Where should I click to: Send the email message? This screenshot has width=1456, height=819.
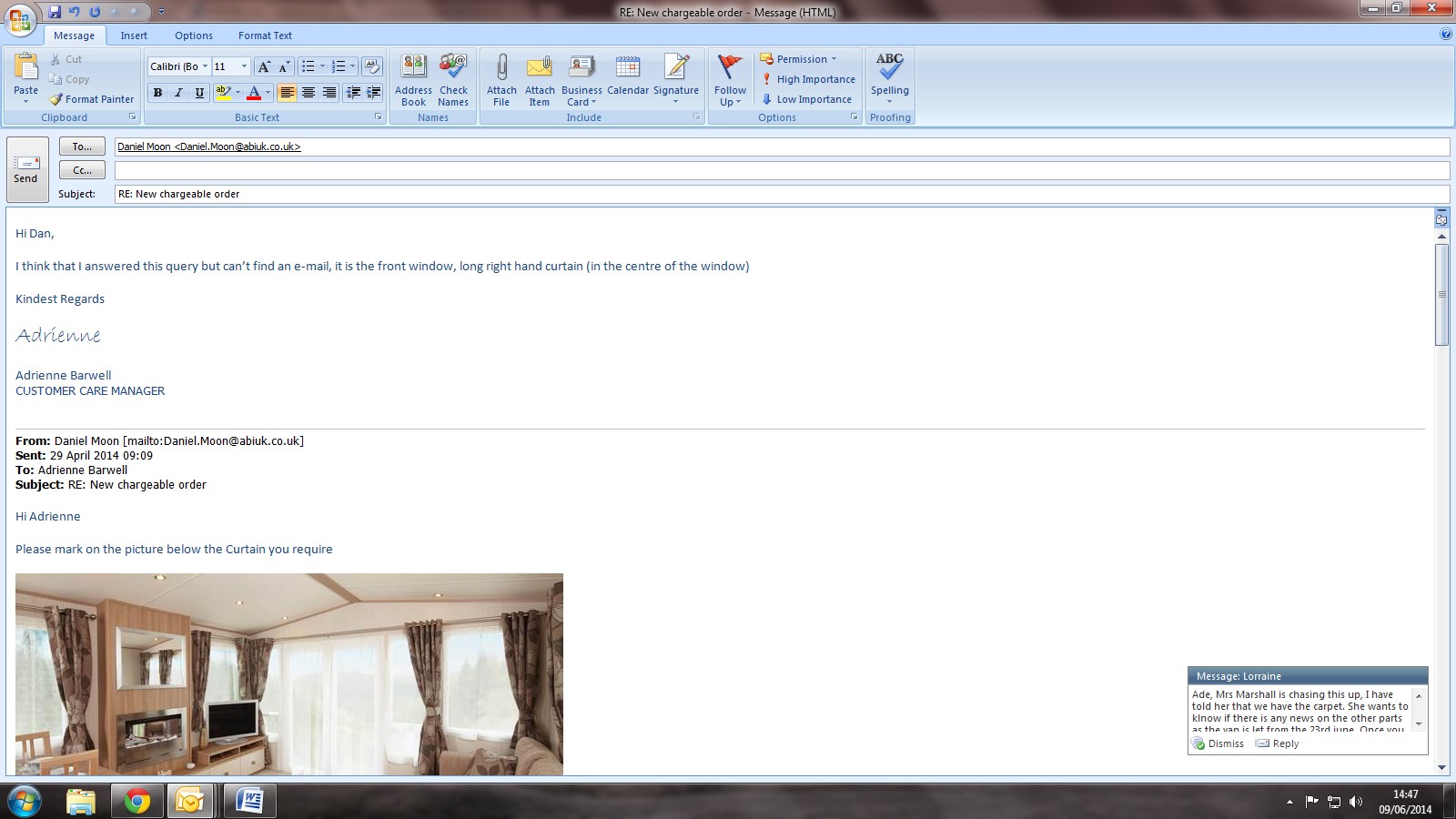pos(26,169)
